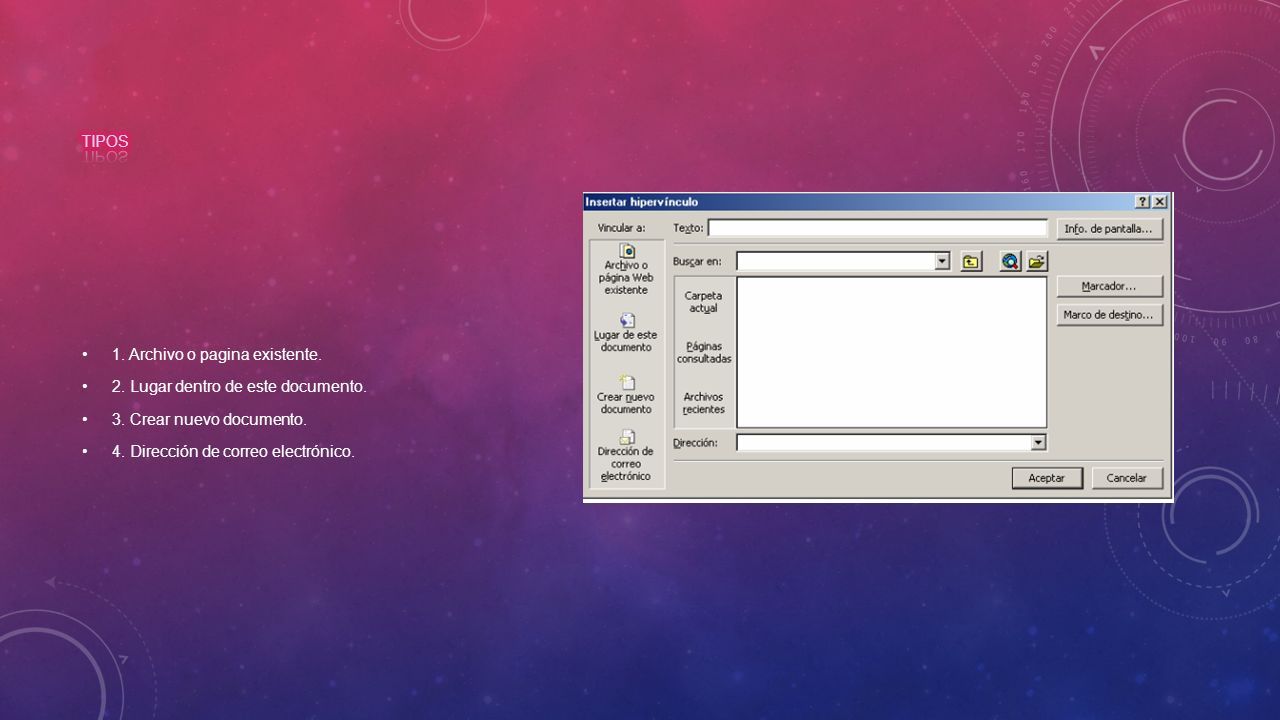The height and width of the screenshot is (720, 1280).
Task: Select bullet '1. Archivo o pagina existente.'
Action: coord(217,354)
